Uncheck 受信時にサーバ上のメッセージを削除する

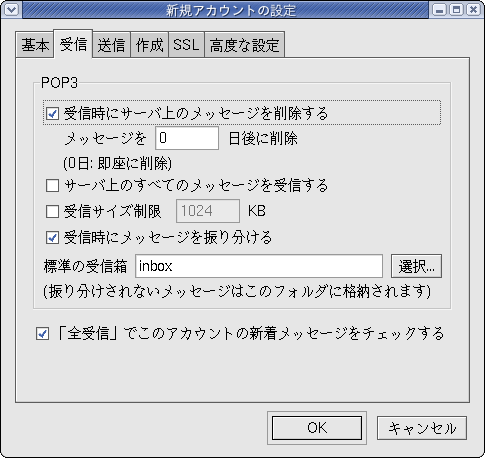click(52, 113)
